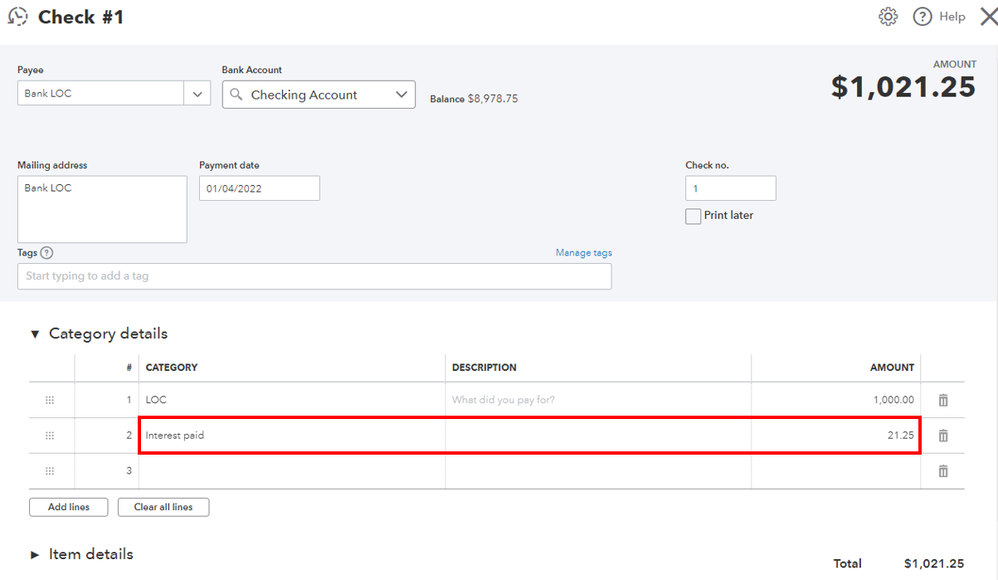
Task: Click the CATEGORY column header
Action: [x=171, y=367]
